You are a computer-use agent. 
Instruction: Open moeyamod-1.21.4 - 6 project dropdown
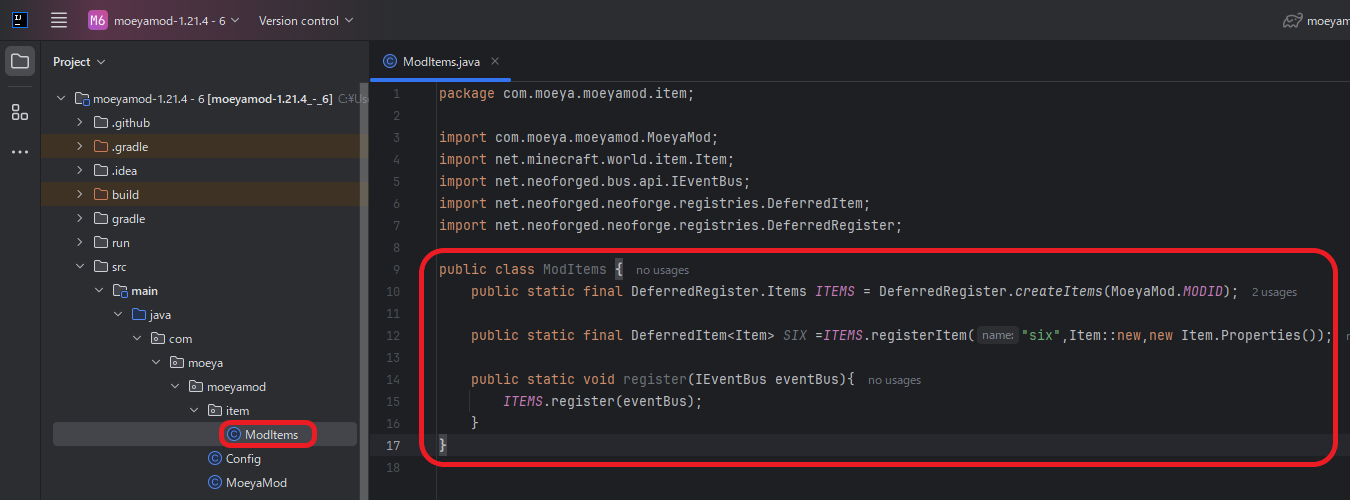(176, 20)
